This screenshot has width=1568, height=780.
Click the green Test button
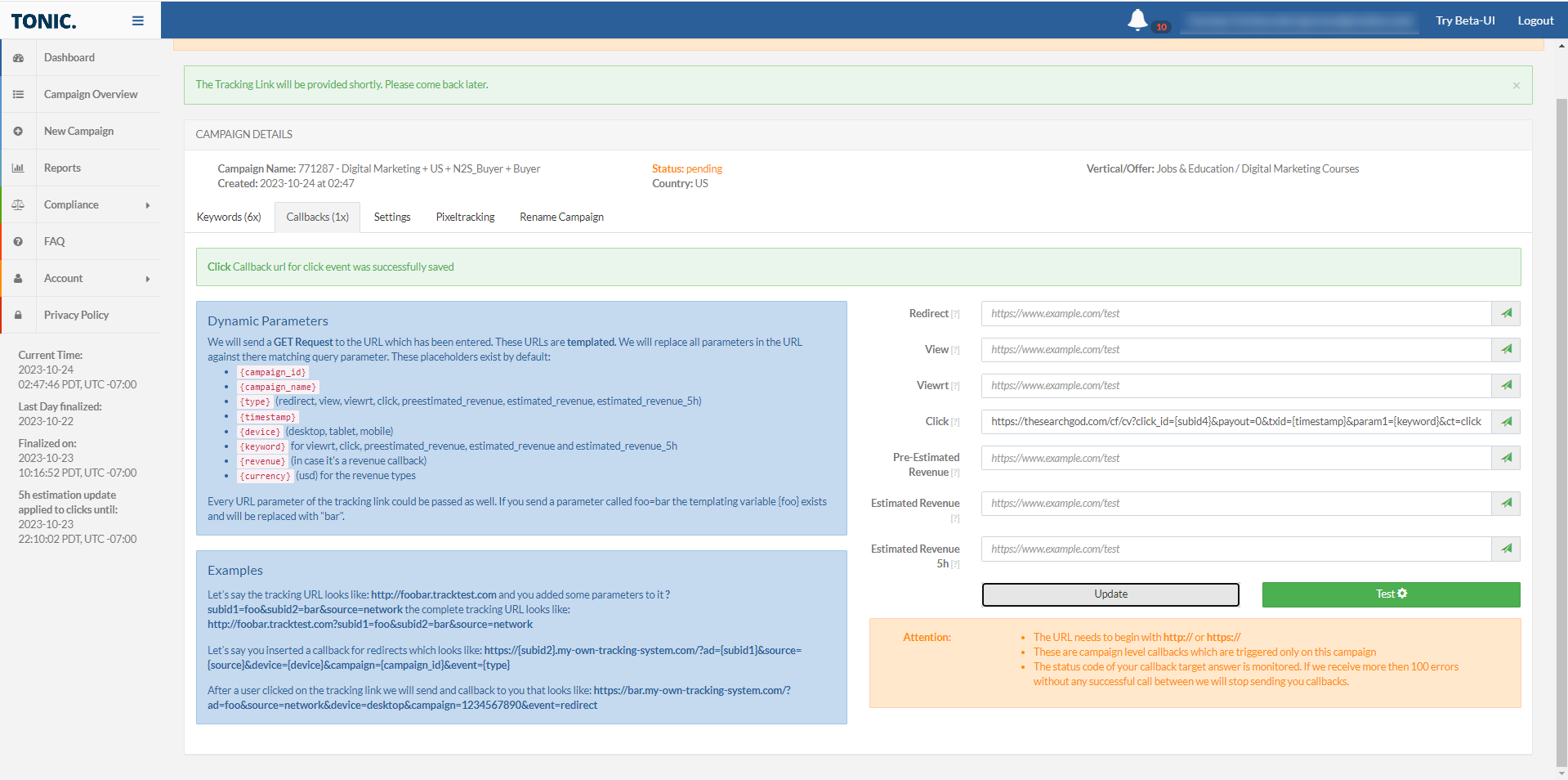tap(1391, 594)
